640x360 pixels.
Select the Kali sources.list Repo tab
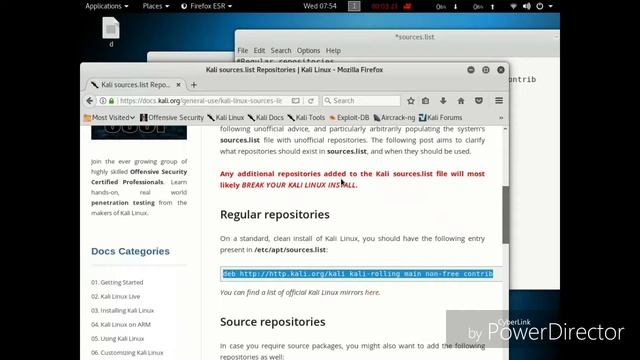(x=135, y=85)
